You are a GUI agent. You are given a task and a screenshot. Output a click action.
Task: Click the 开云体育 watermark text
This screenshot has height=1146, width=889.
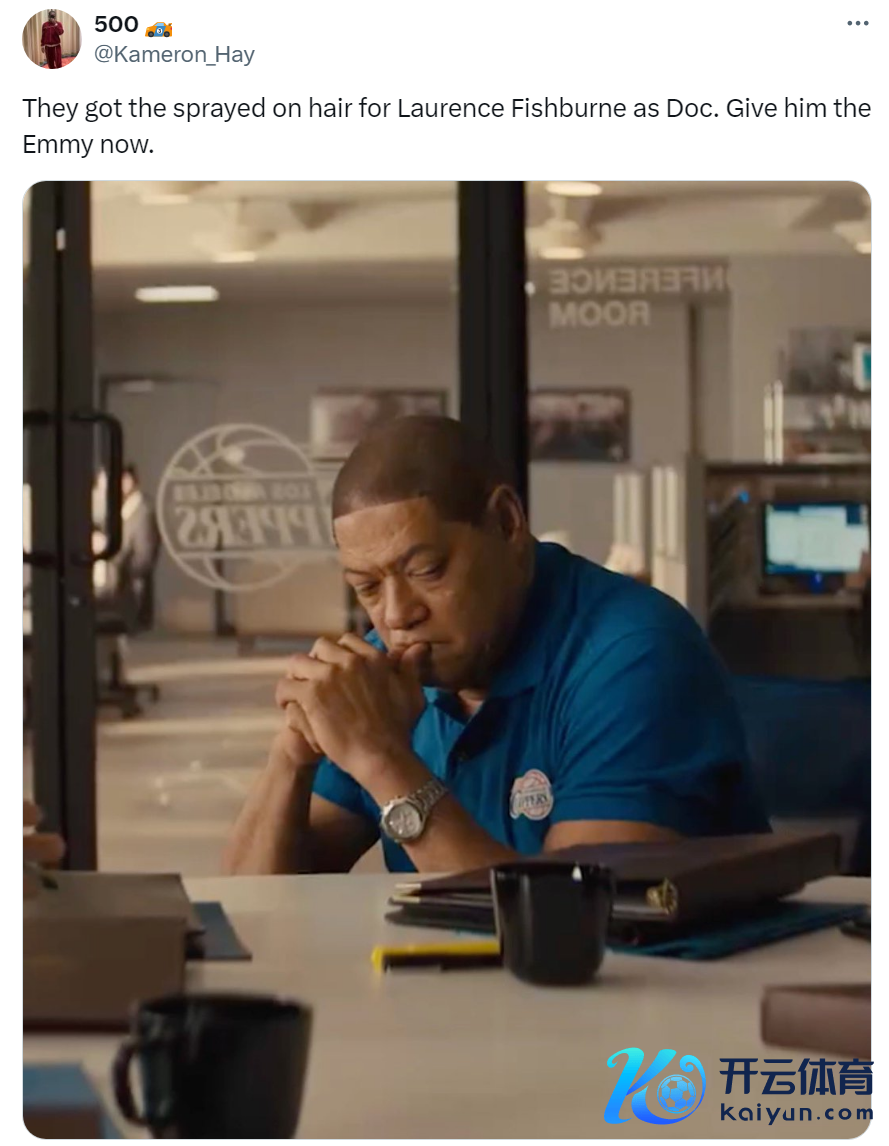point(796,1077)
